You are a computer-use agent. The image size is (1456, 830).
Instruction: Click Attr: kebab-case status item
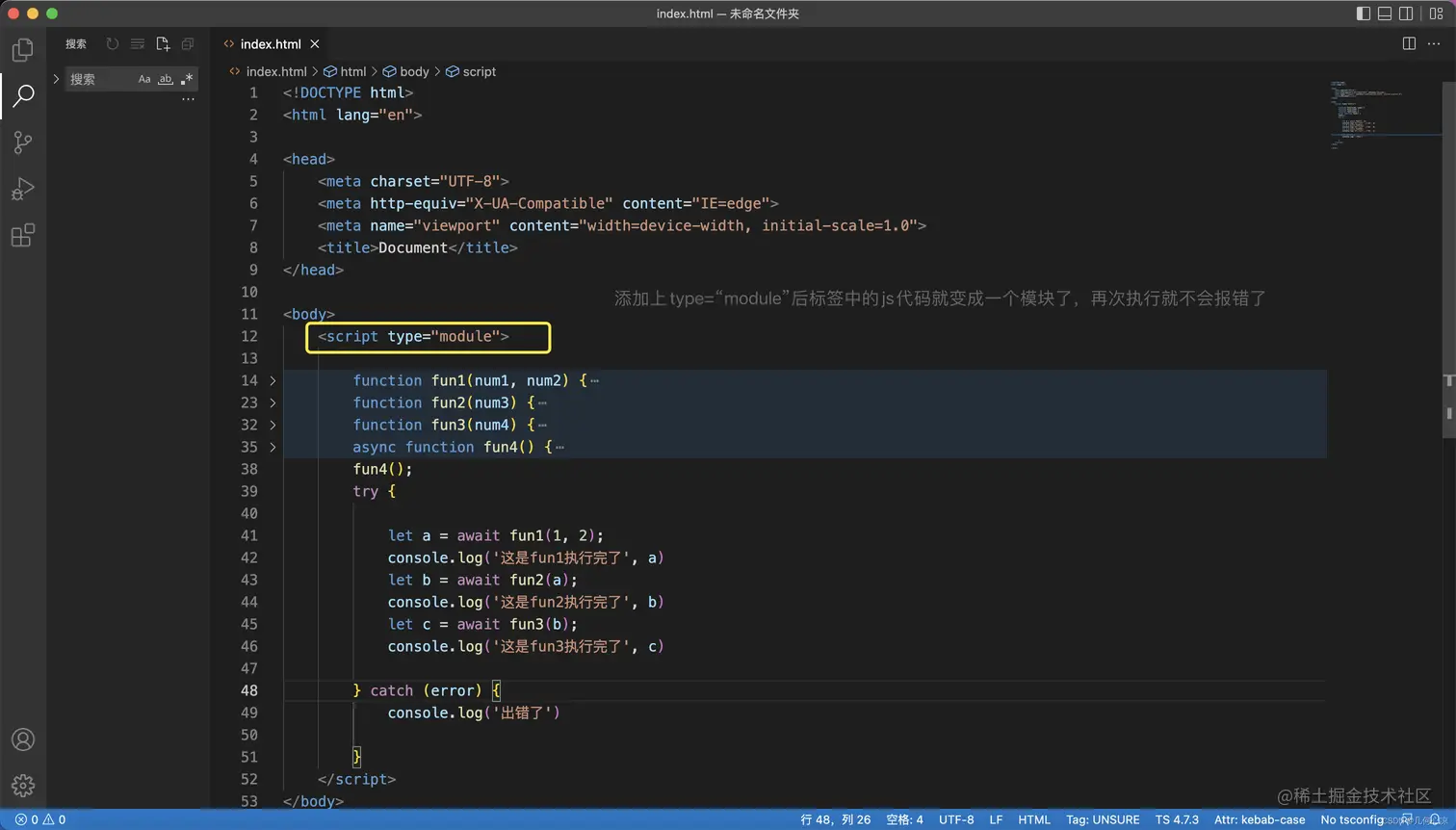(1260, 819)
